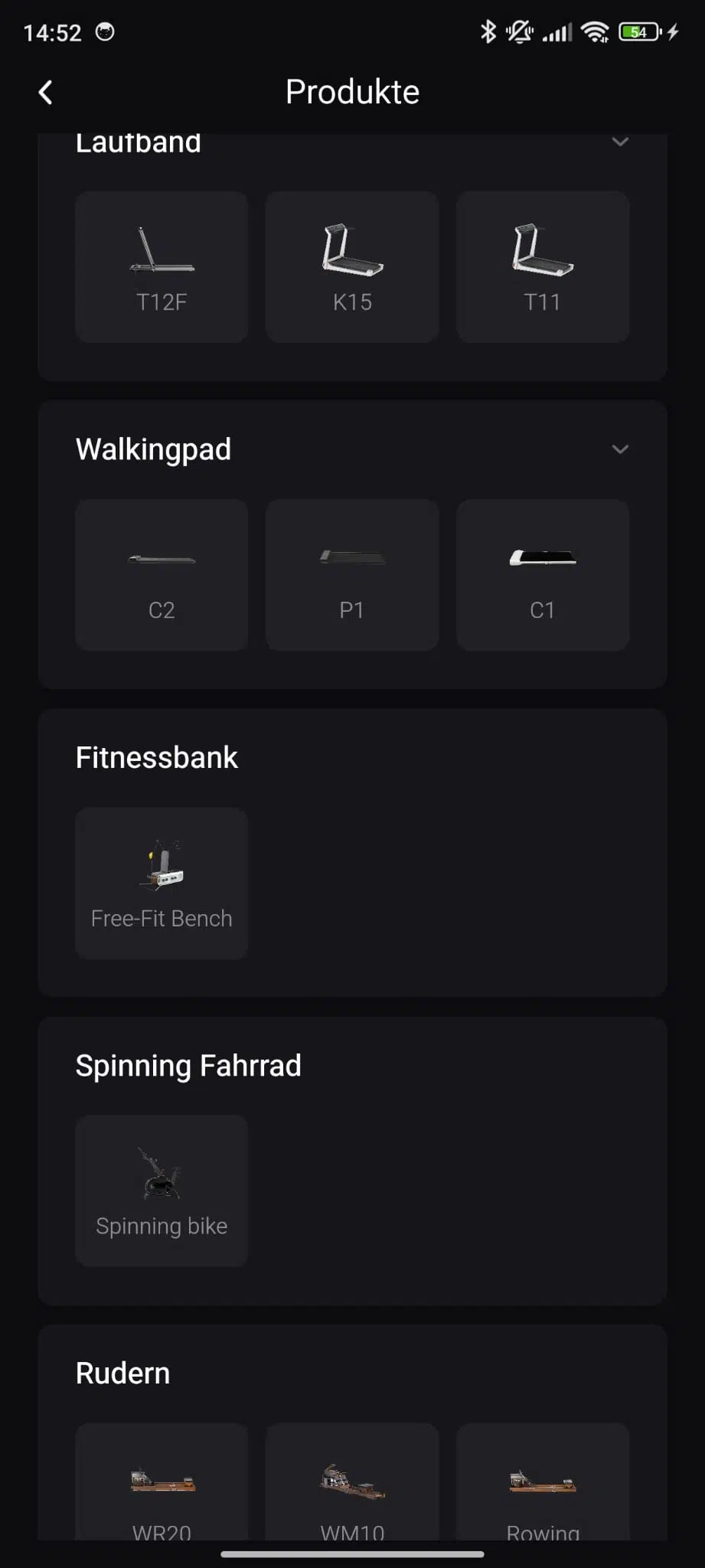Collapse the Walkingpad section chevron

620,449
